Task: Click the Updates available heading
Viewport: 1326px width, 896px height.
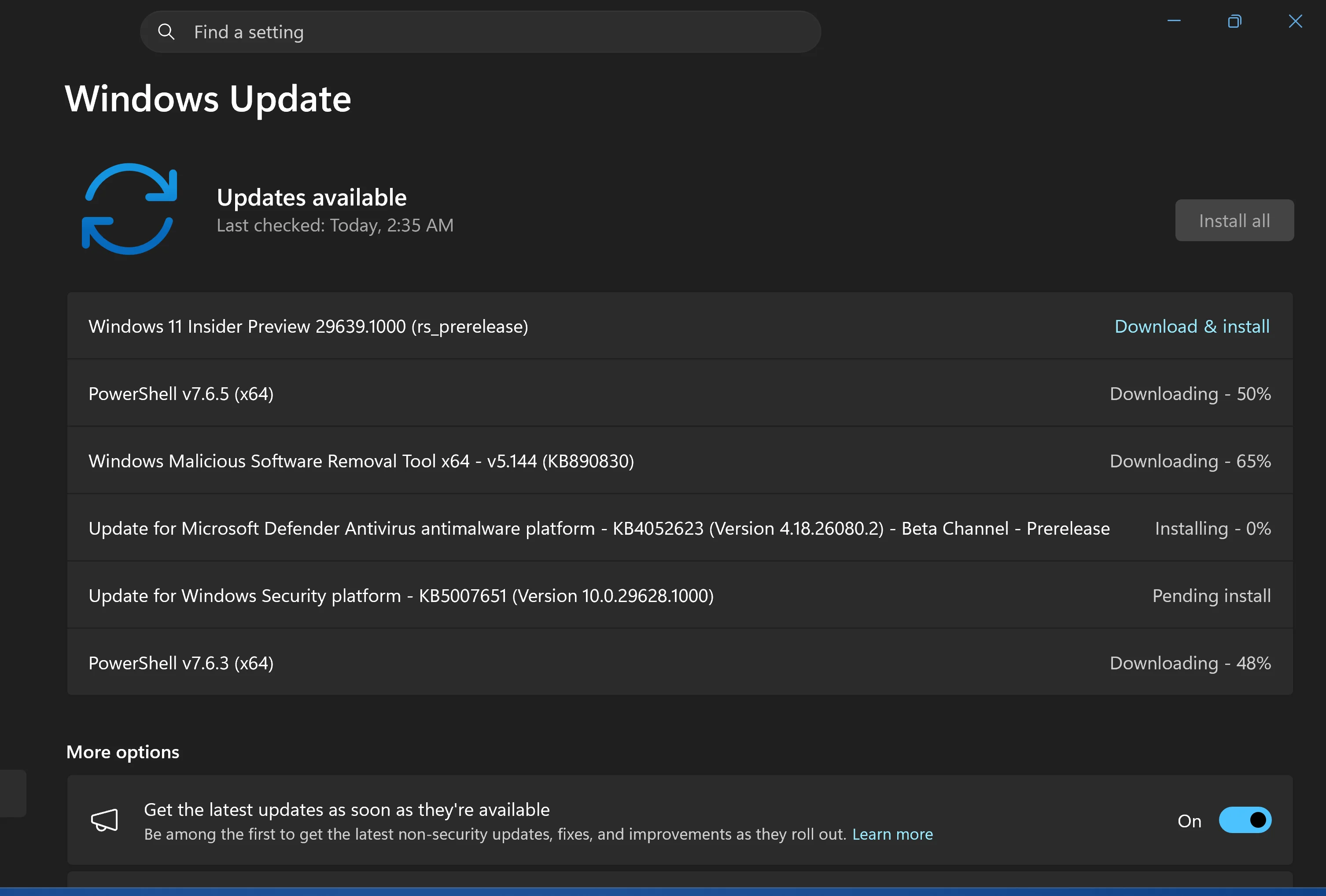Action: (x=312, y=197)
